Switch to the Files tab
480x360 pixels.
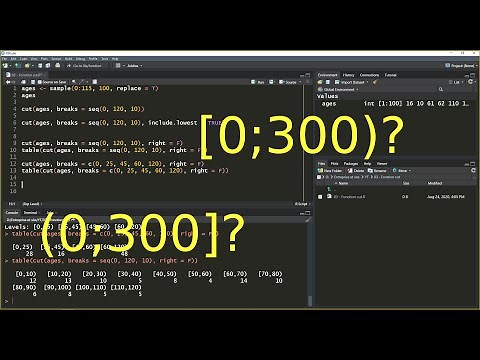point(321,163)
